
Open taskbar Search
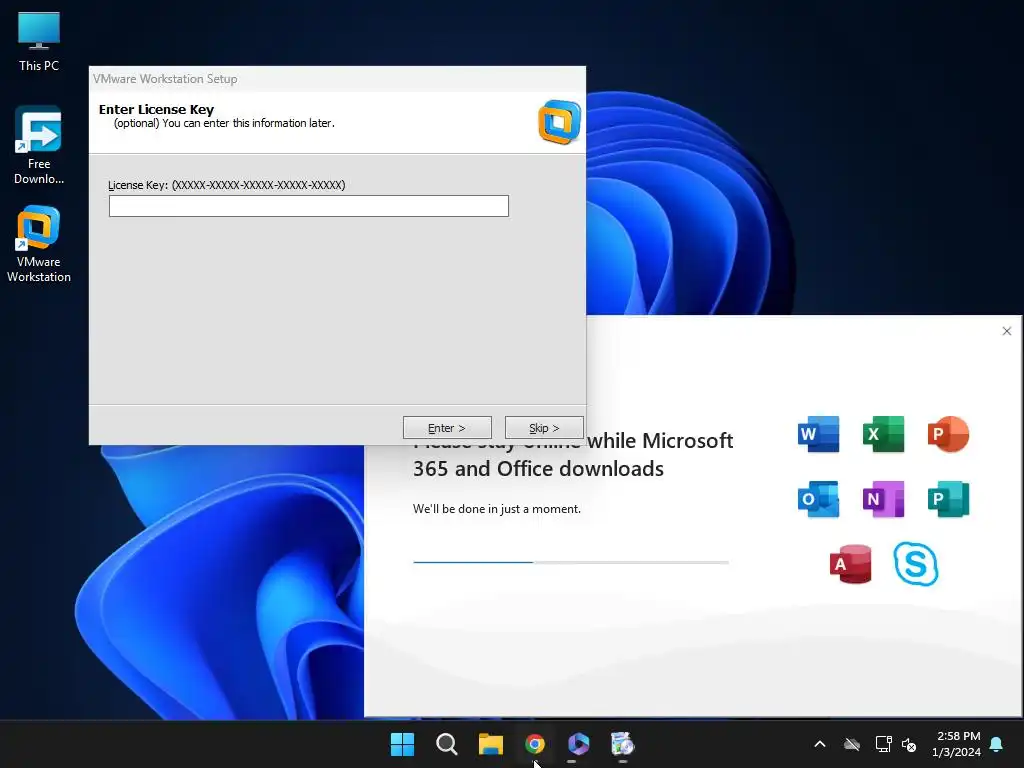tap(447, 744)
